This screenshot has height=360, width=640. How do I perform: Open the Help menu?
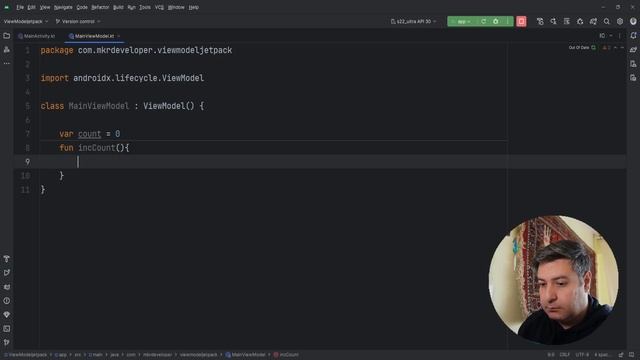click(194, 7)
